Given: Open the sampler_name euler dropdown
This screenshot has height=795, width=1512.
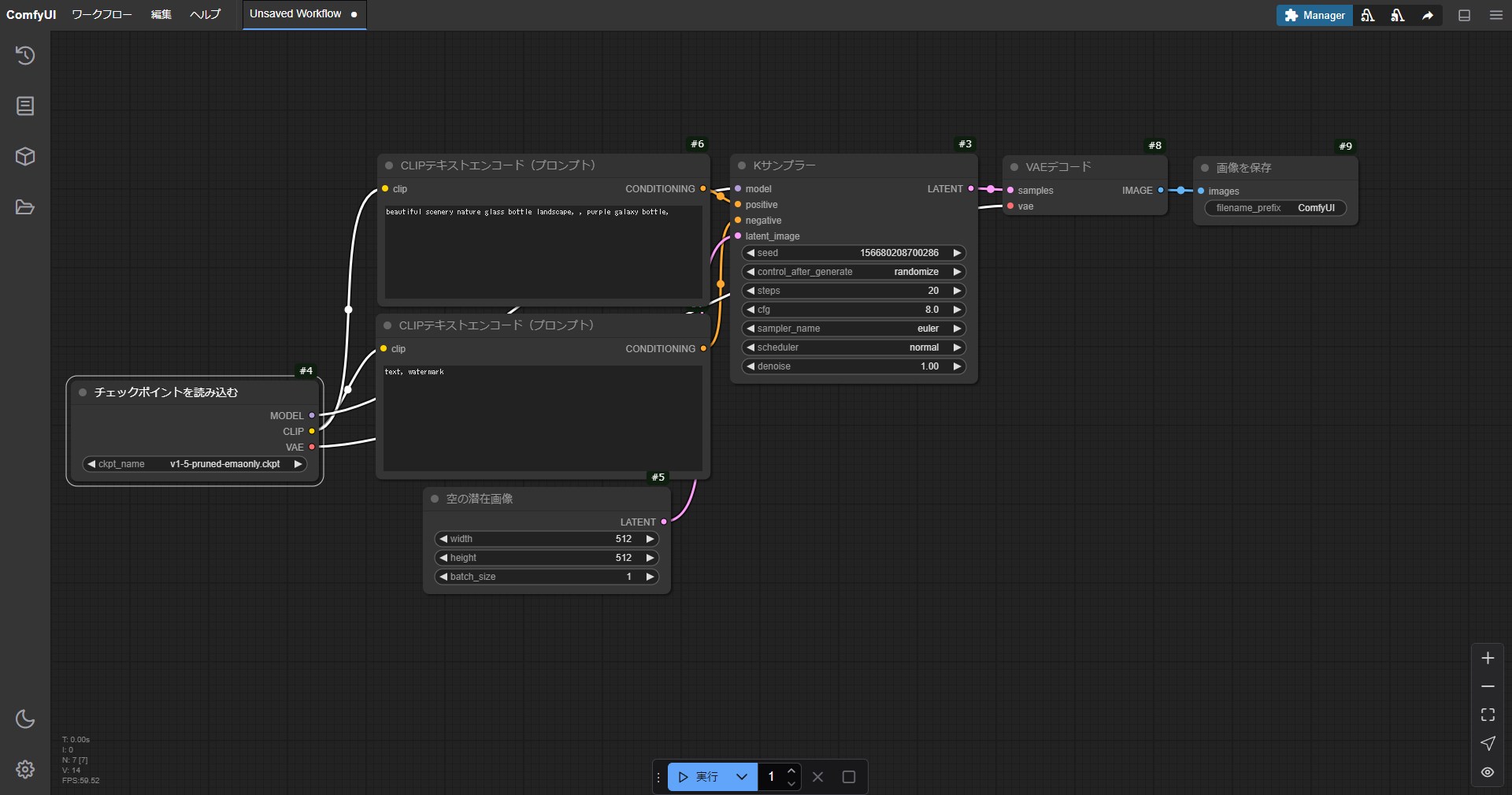Looking at the screenshot, I should tap(854, 329).
